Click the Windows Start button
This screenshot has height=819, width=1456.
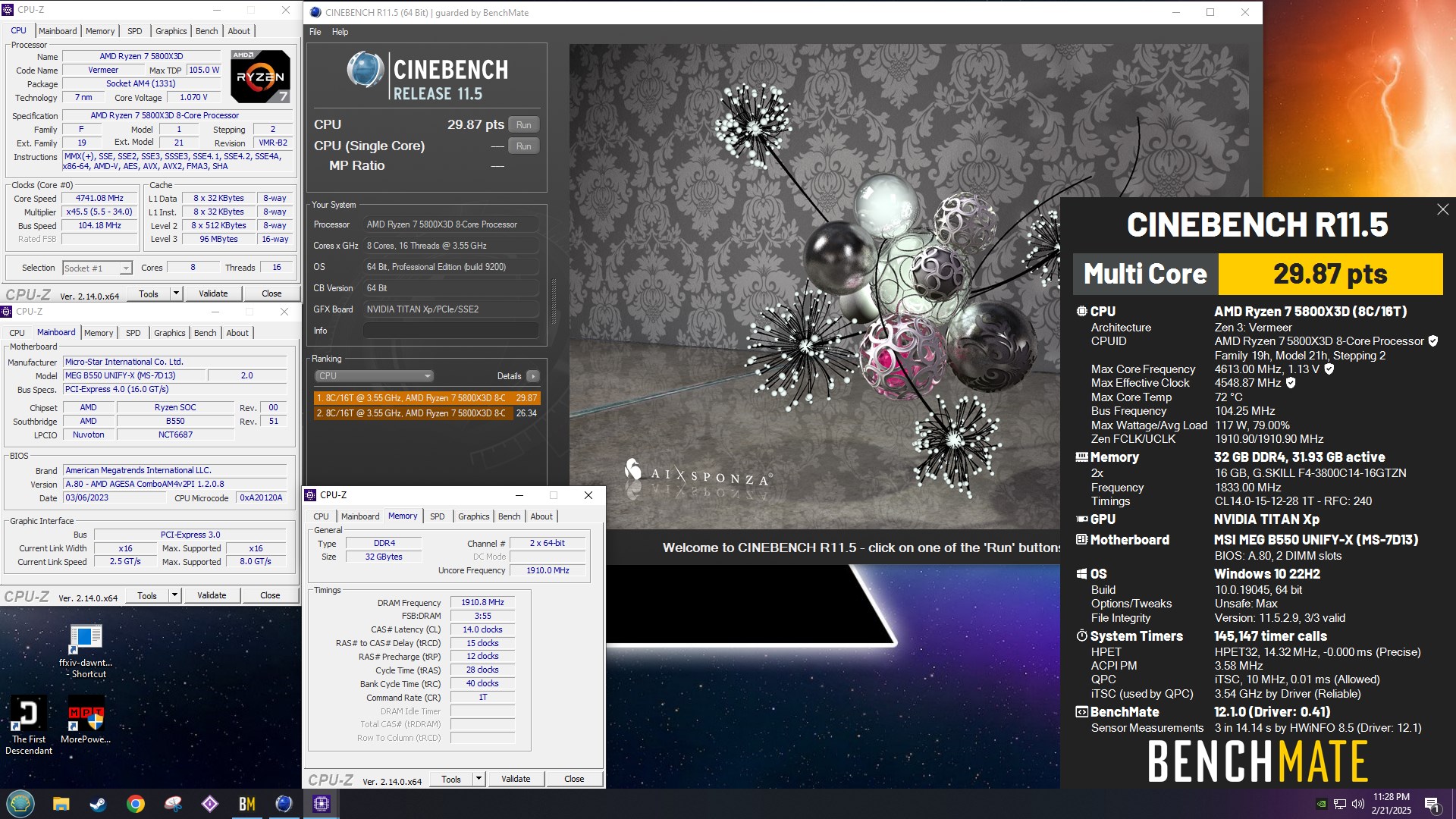coord(20,804)
